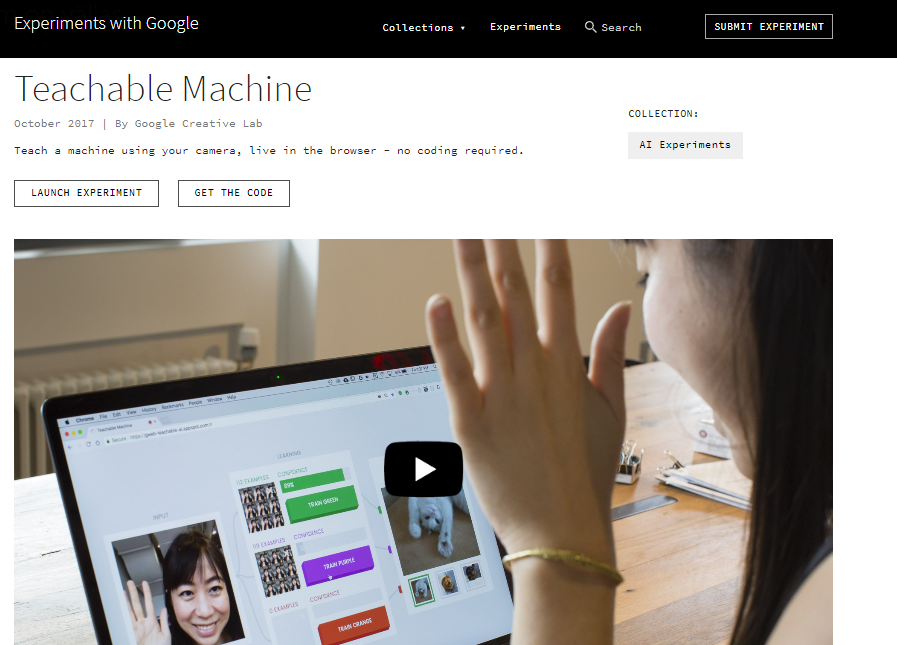Click the example photos grid beside Train Green
The image size is (897, 645).
pos(262,508)
